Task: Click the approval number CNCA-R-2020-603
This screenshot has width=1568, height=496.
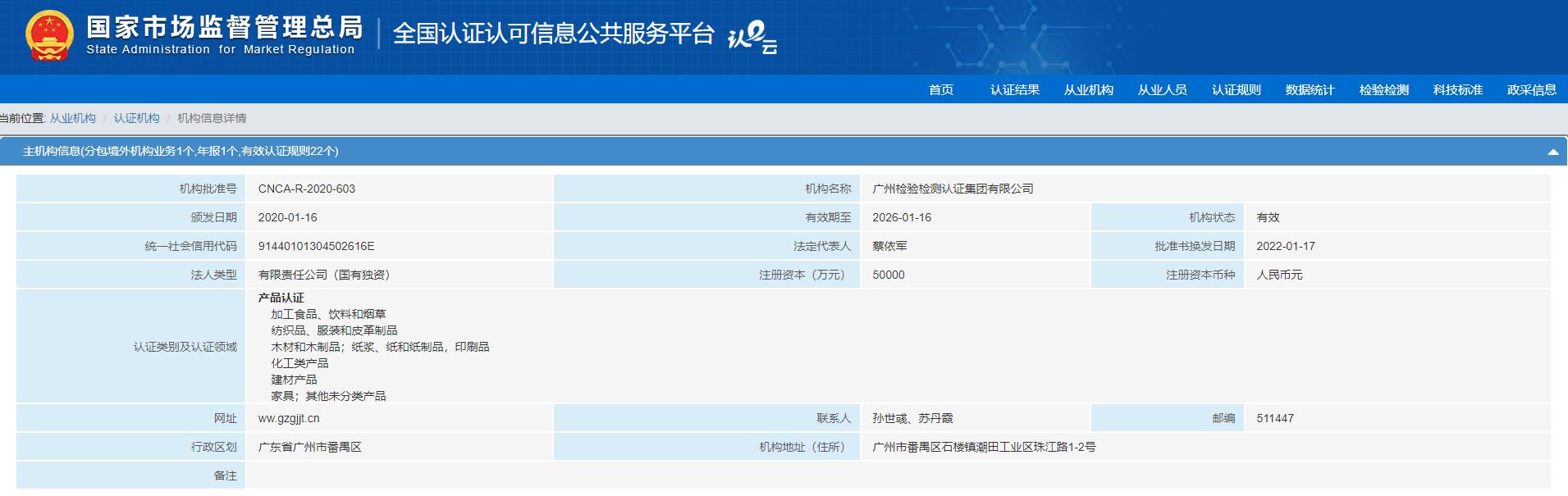Action: coord(306,189)
